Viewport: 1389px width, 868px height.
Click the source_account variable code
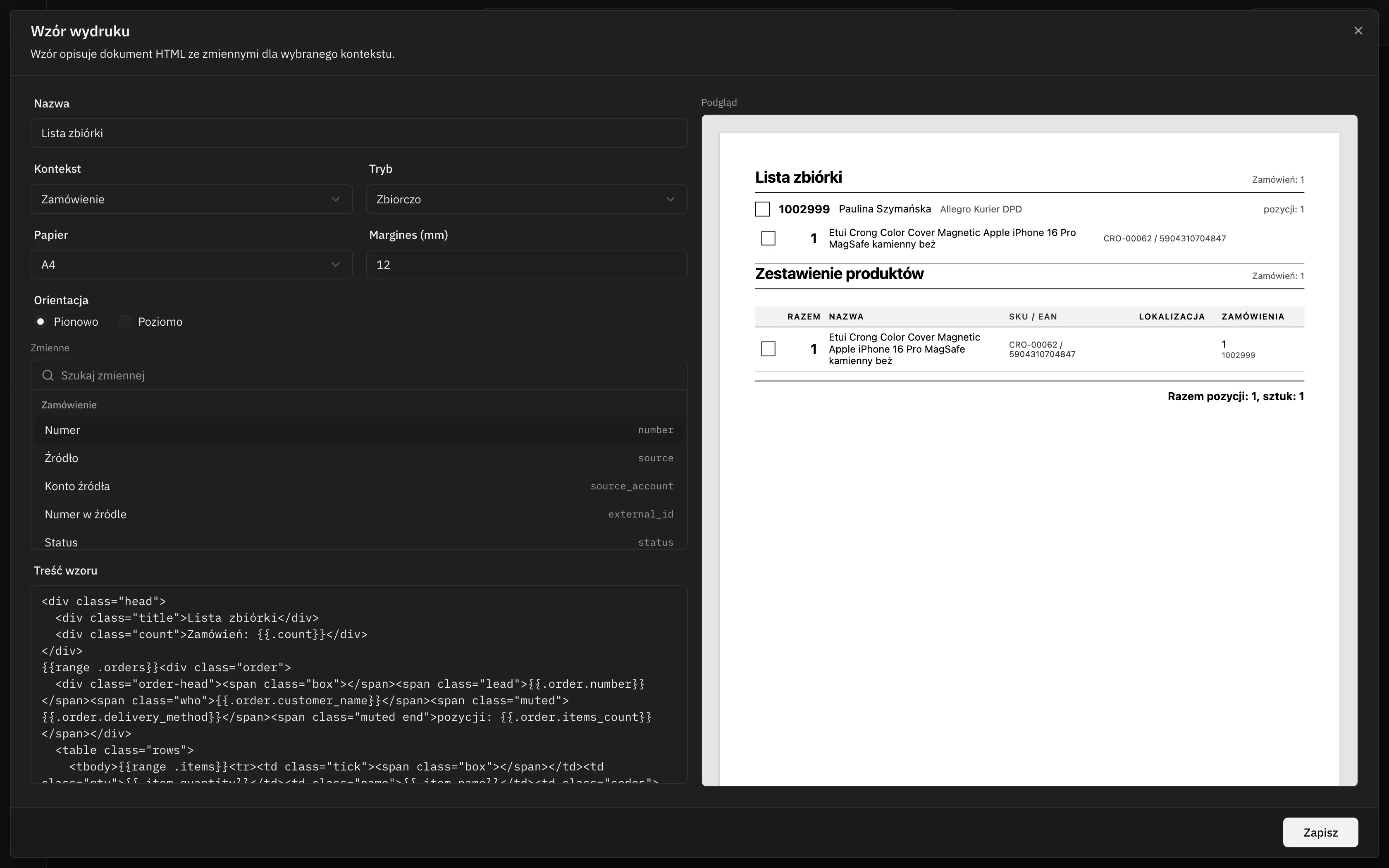pyautogui.click(x=632, y=486)
